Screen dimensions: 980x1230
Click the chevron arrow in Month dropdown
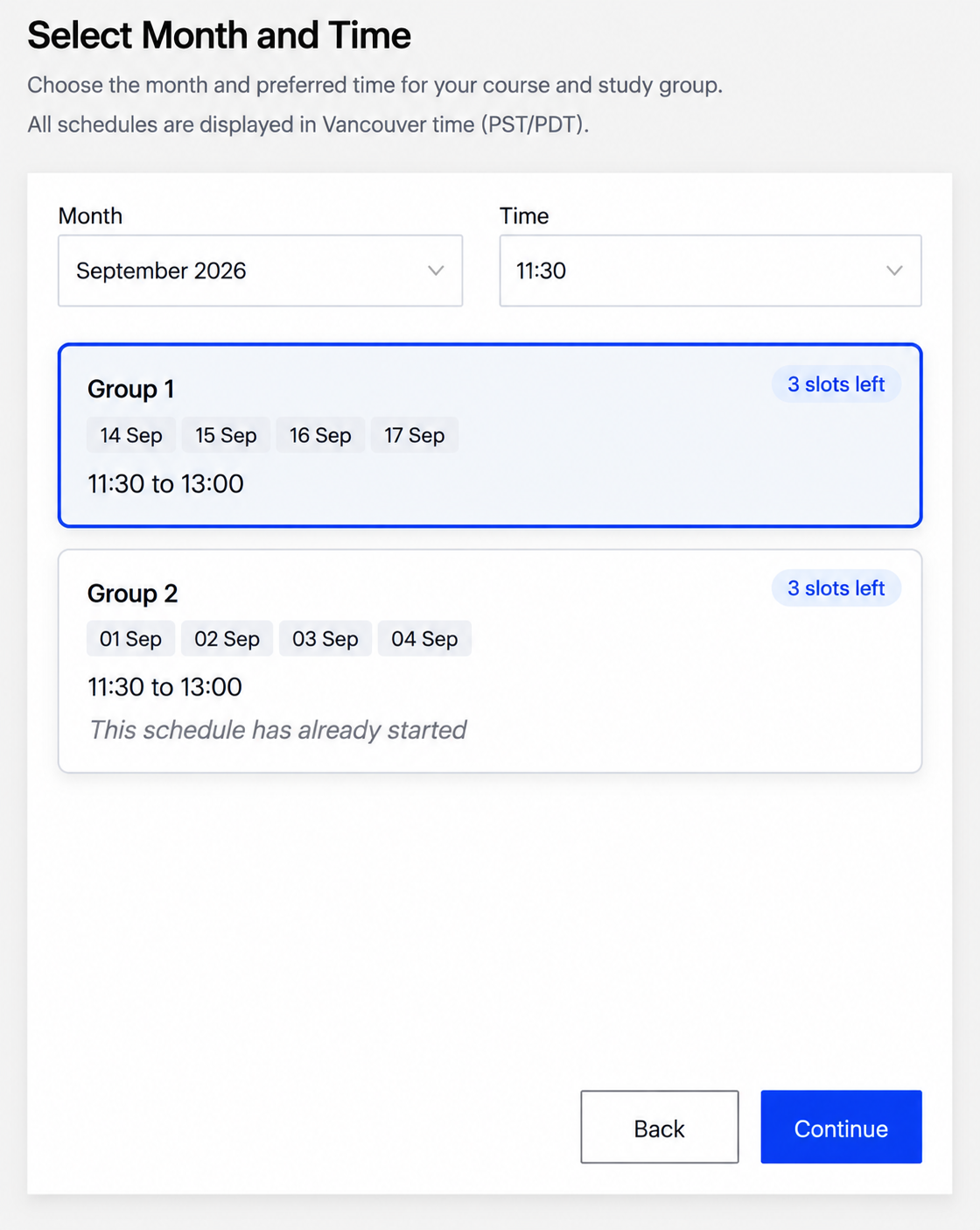tap(436, 271)
